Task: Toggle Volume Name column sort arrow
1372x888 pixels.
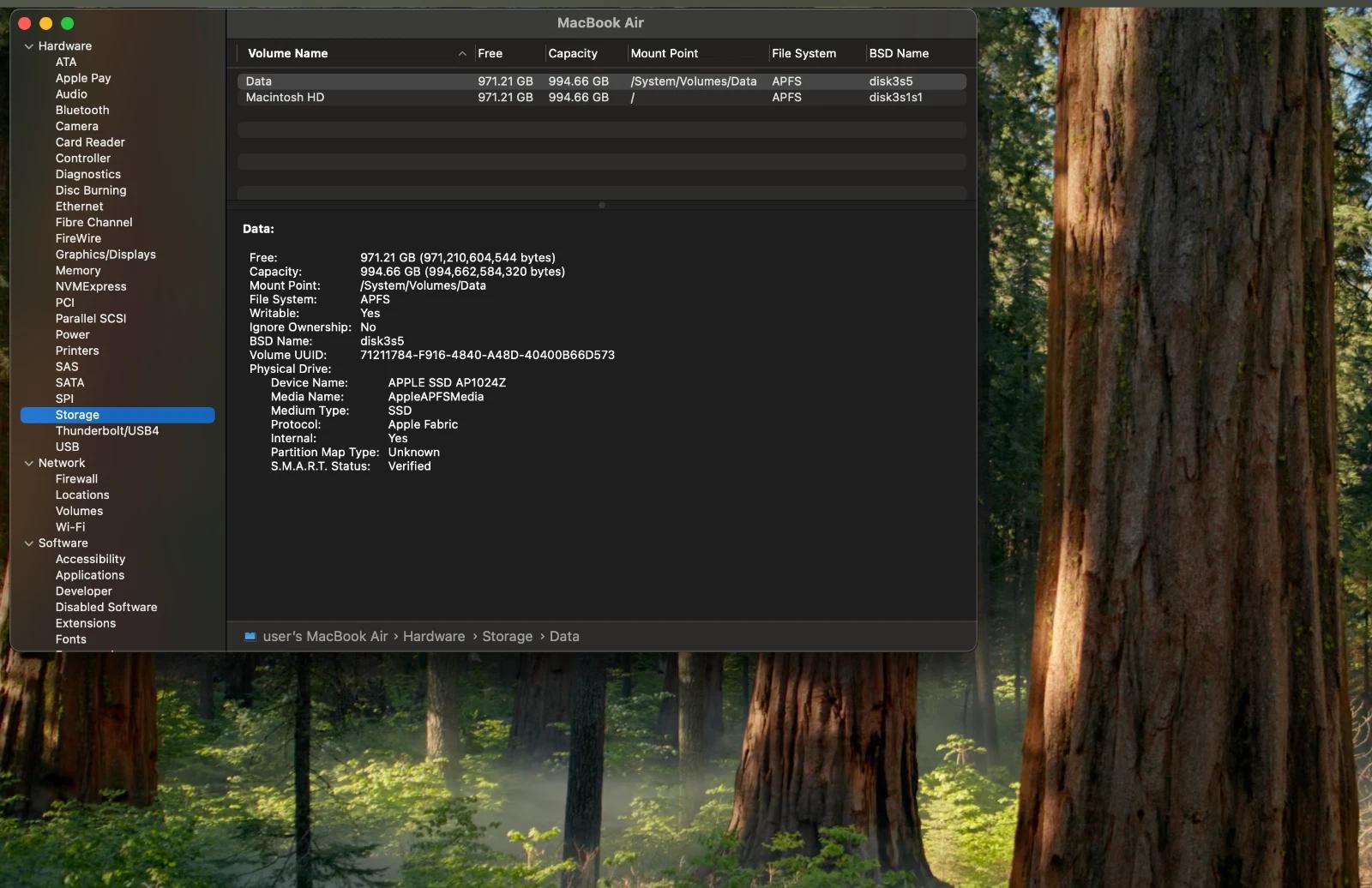Action: click(x=462, y=53)
